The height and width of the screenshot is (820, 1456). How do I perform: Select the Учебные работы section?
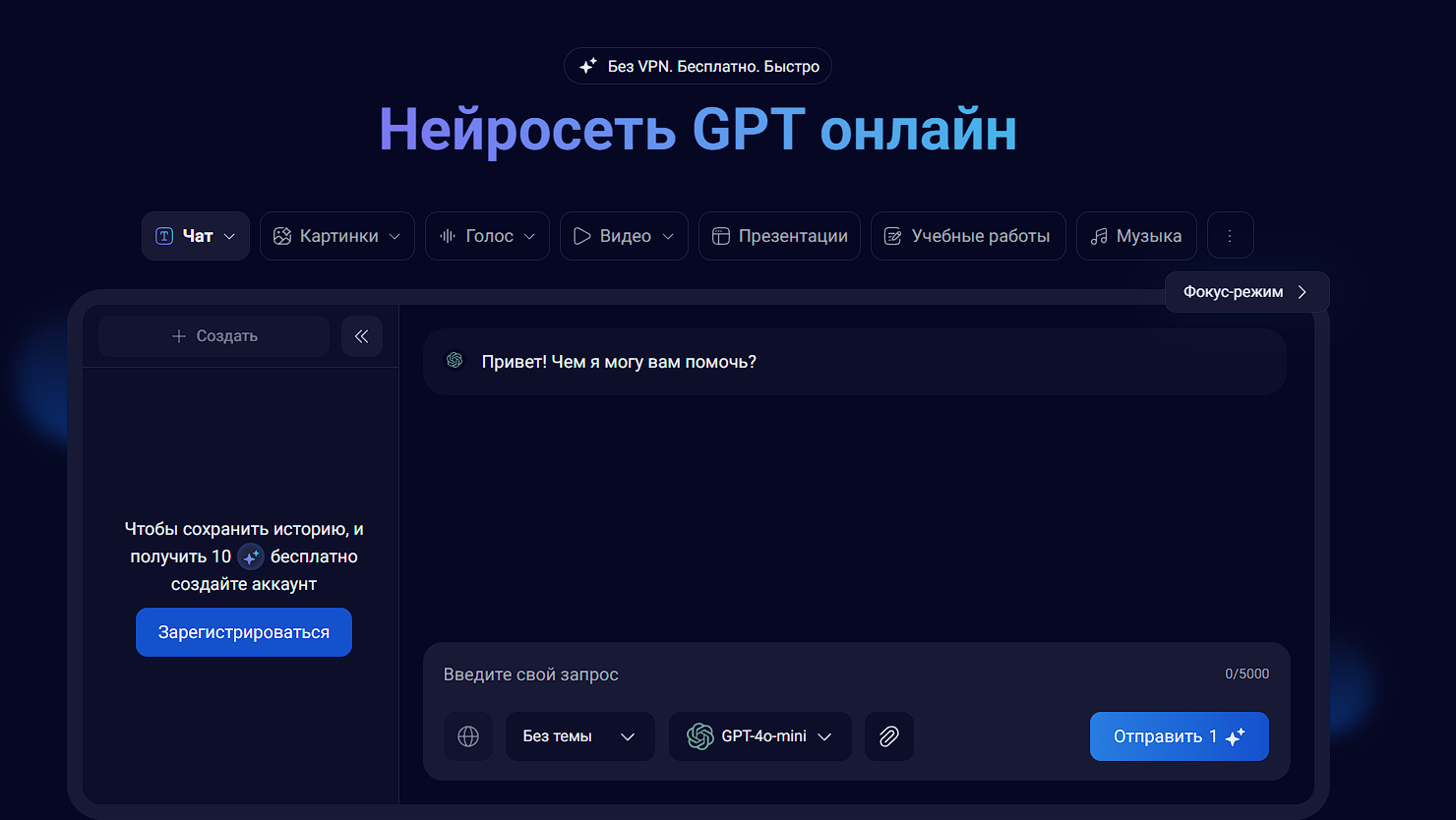pos(967,236)
